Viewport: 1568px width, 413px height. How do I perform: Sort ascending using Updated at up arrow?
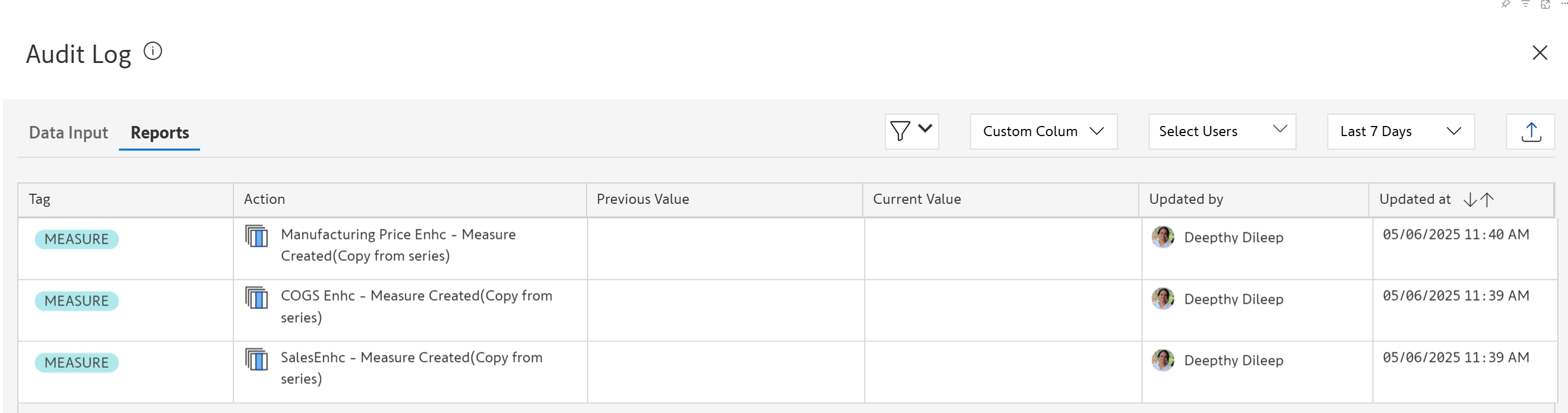[1487, 199]
